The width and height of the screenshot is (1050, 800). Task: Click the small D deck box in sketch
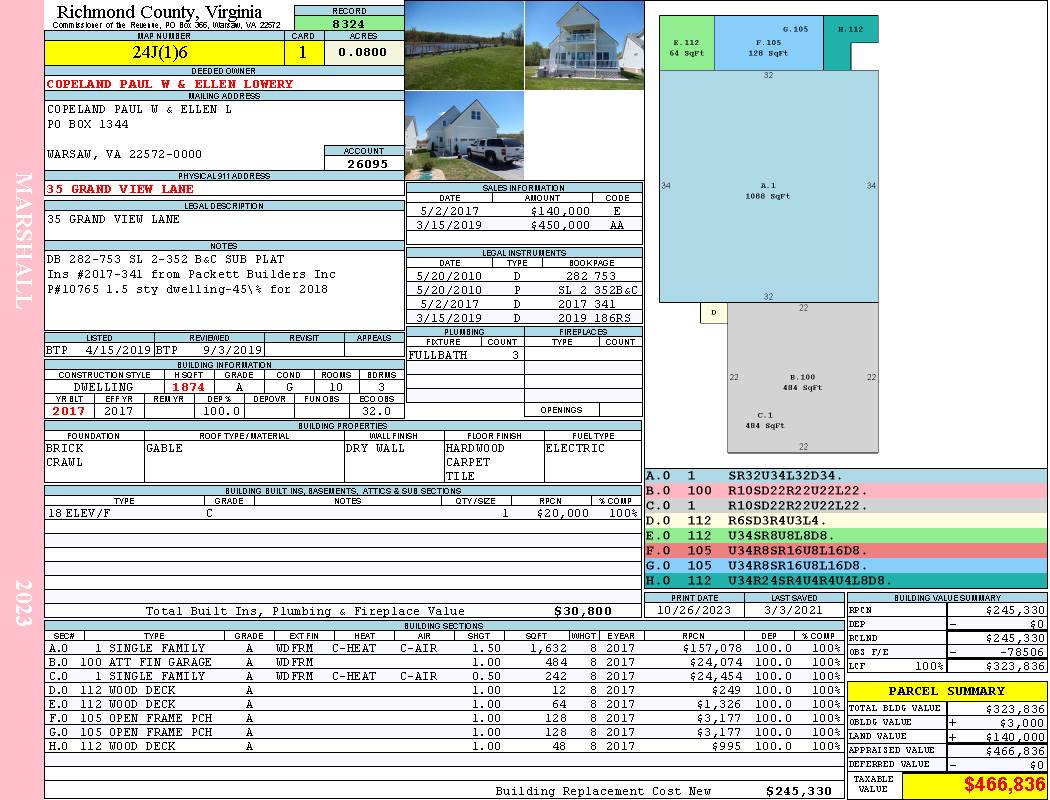click(x=713, y=313)
